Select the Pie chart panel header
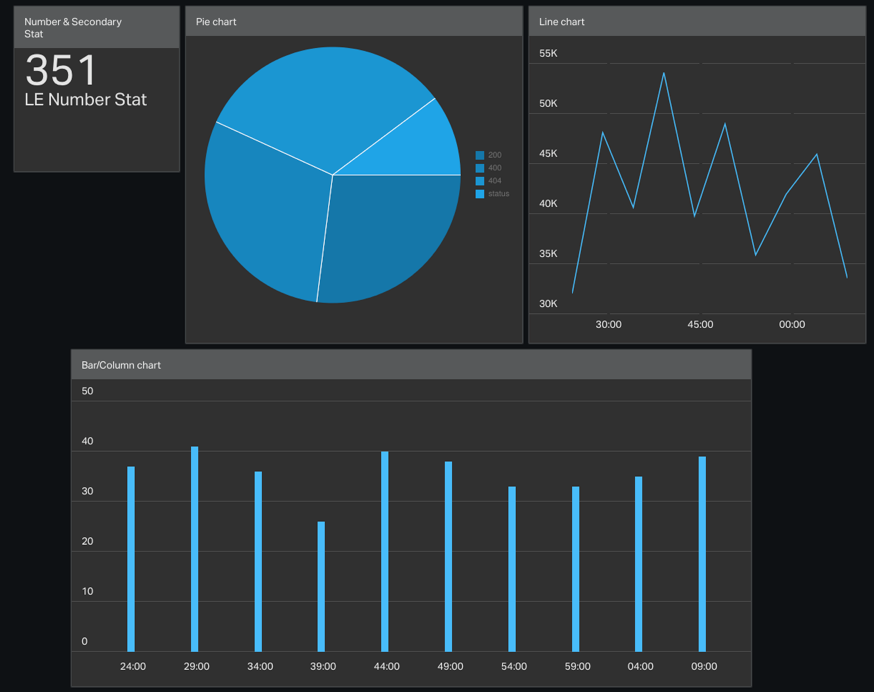This screenshot has width=874, height=692. 354,22
